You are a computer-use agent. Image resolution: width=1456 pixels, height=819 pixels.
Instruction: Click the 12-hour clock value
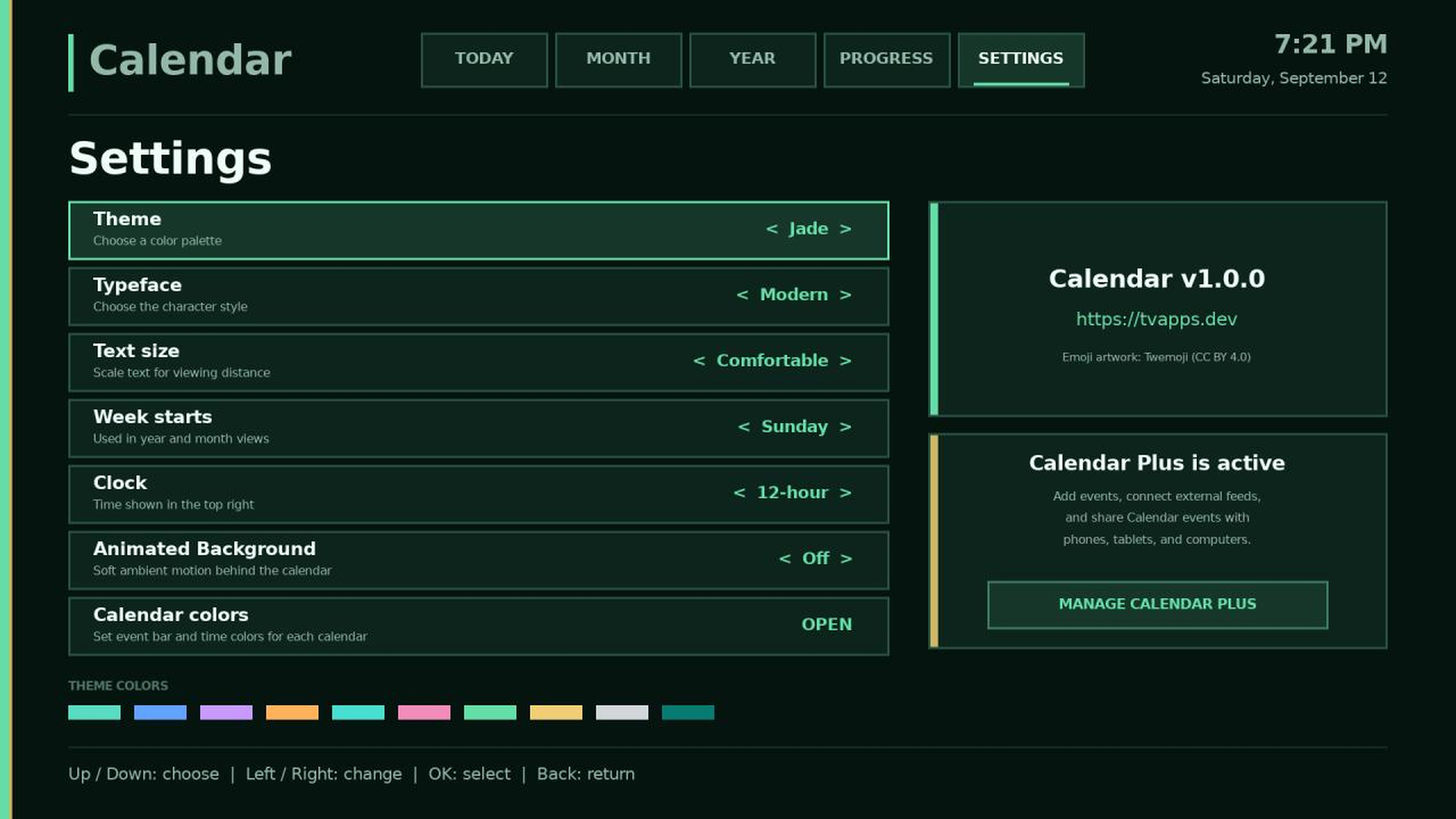tap(792, 493)
